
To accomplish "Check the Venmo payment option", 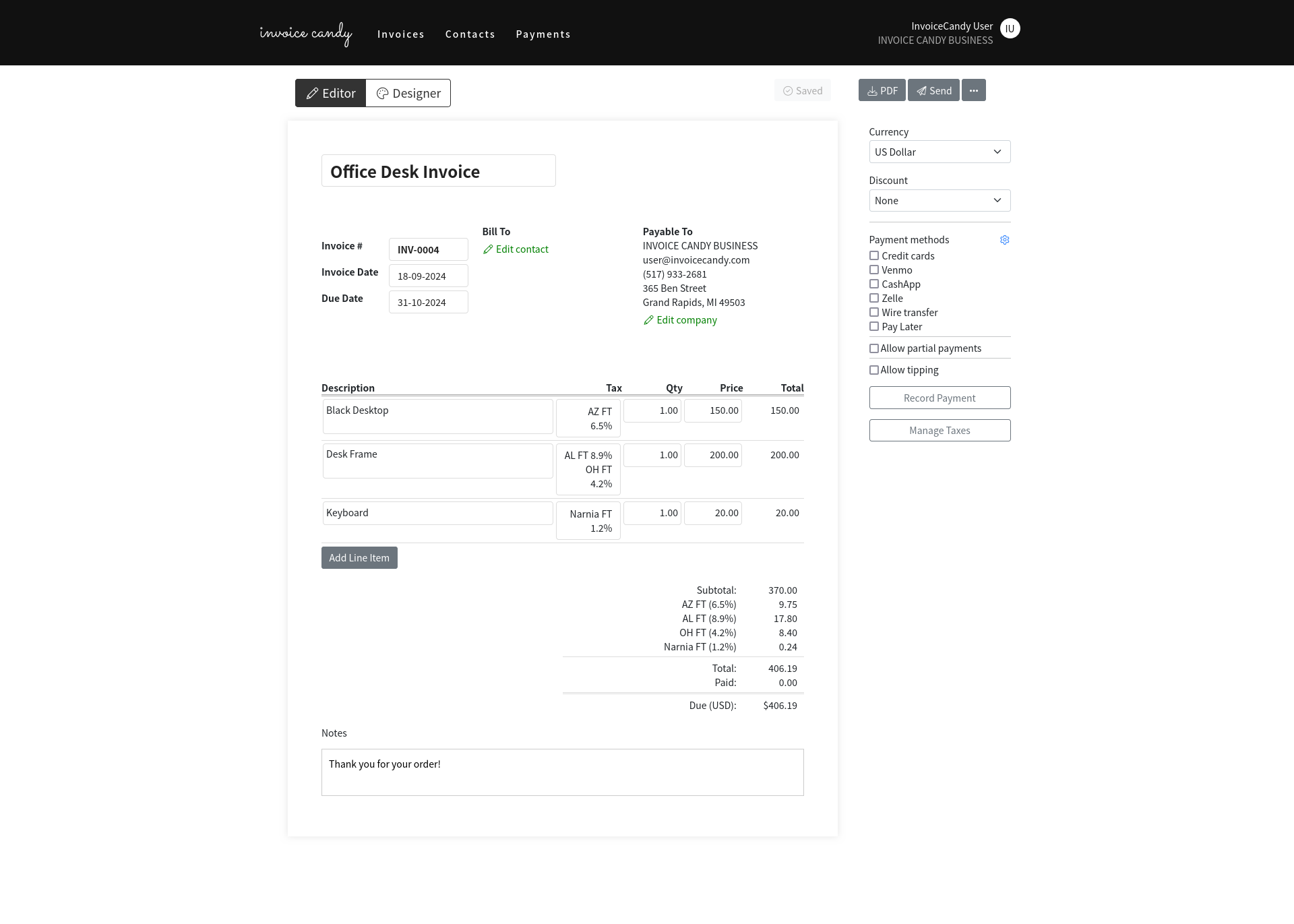I will point(874,270).
